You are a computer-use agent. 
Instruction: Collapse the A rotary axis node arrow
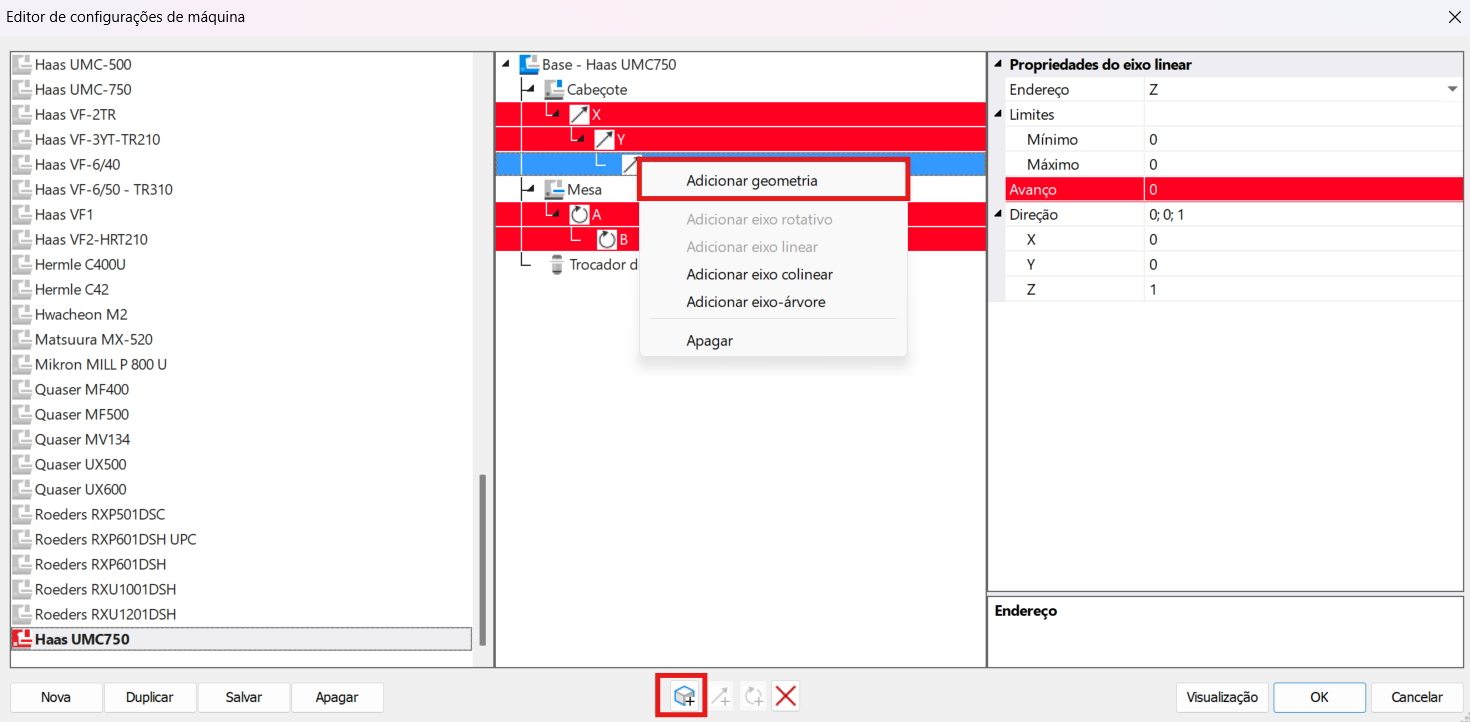557,215
